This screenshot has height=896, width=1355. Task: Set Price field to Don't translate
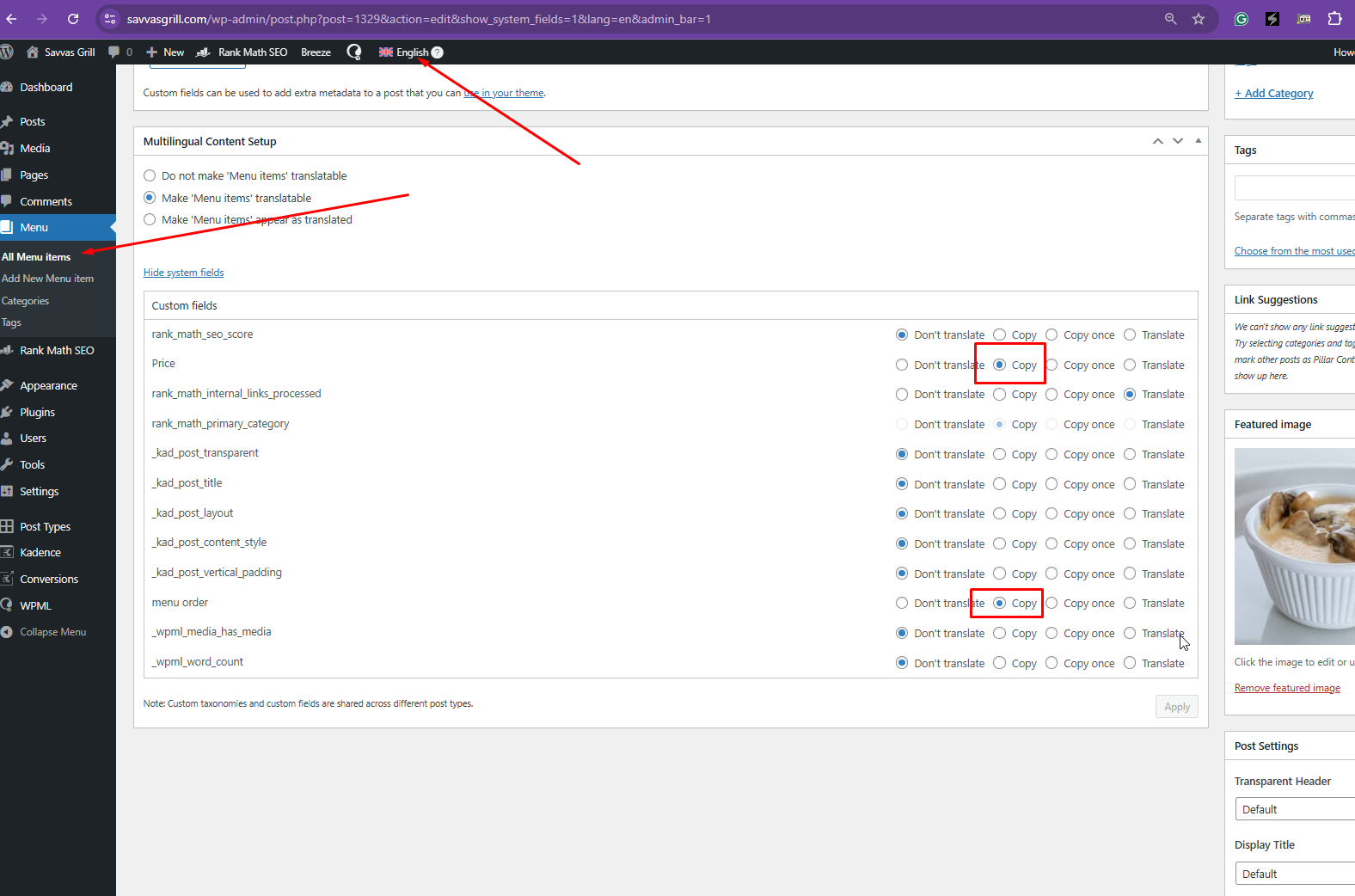tap(902, 365)
